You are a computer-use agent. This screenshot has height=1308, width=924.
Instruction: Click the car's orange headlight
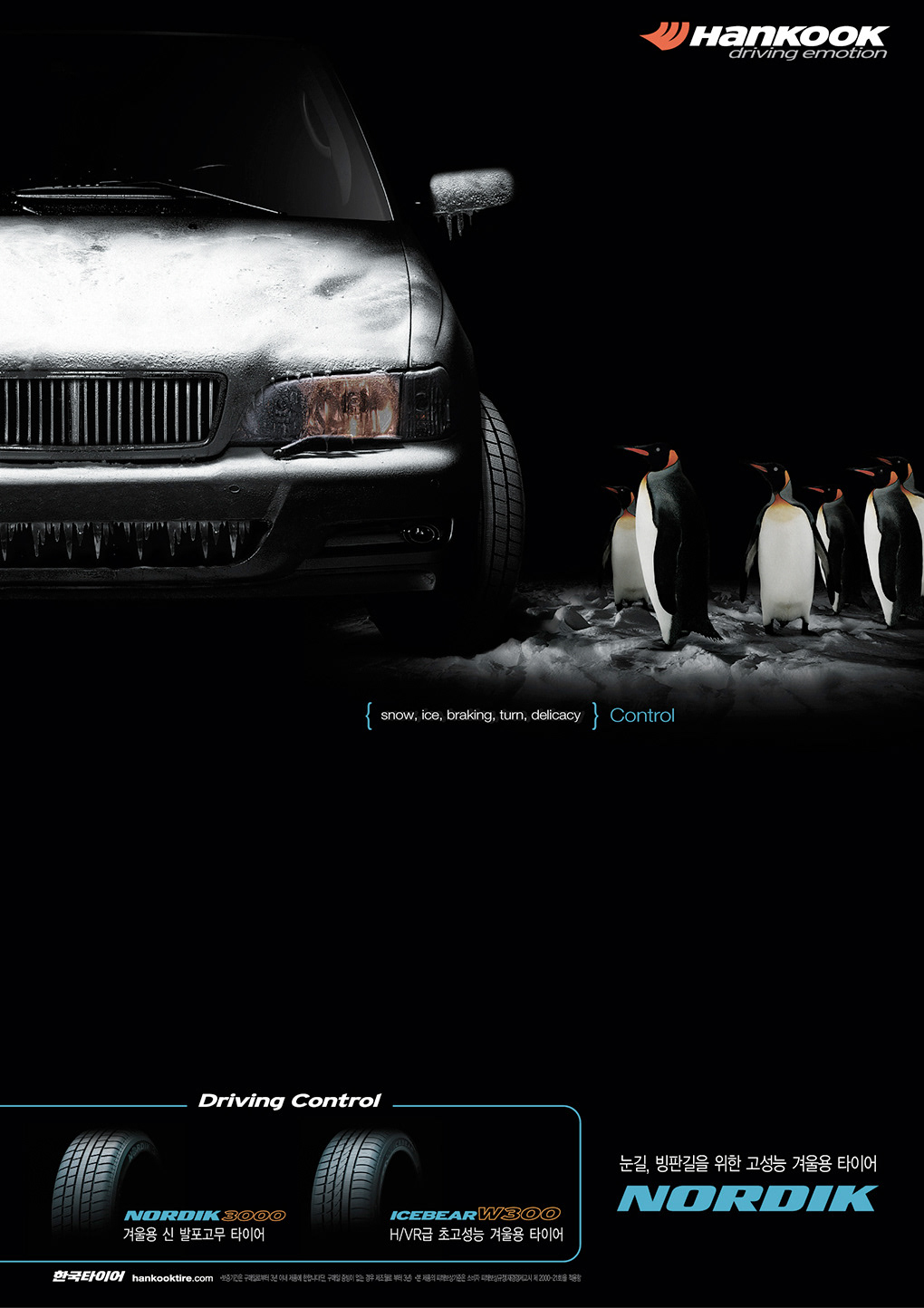coord(353,408)
